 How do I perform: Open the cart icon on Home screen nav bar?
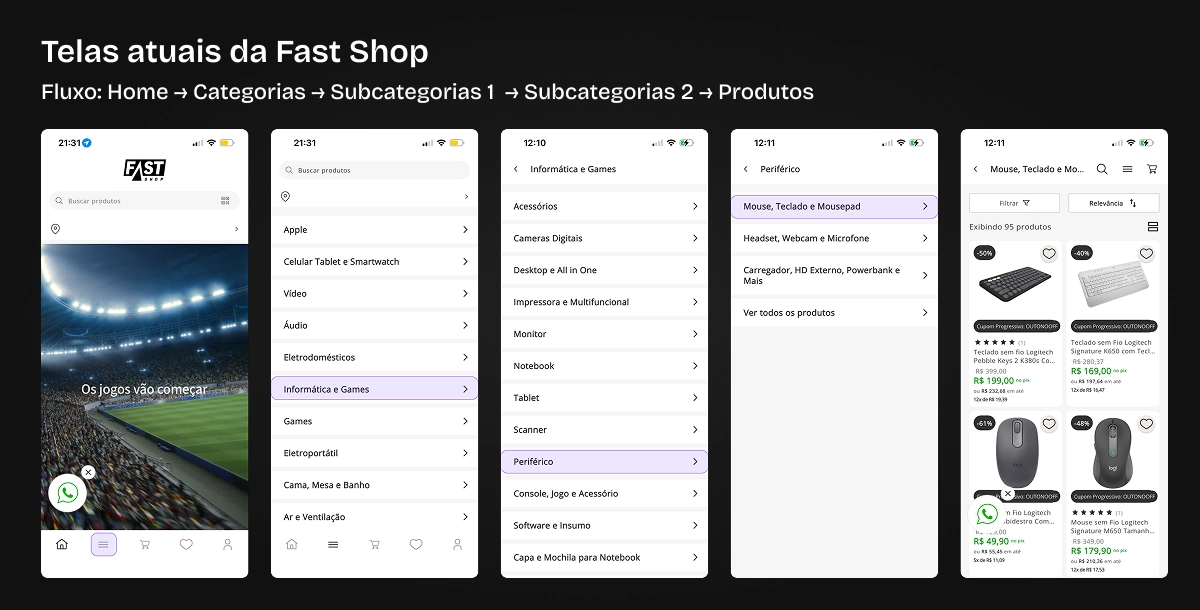(145, 544)
